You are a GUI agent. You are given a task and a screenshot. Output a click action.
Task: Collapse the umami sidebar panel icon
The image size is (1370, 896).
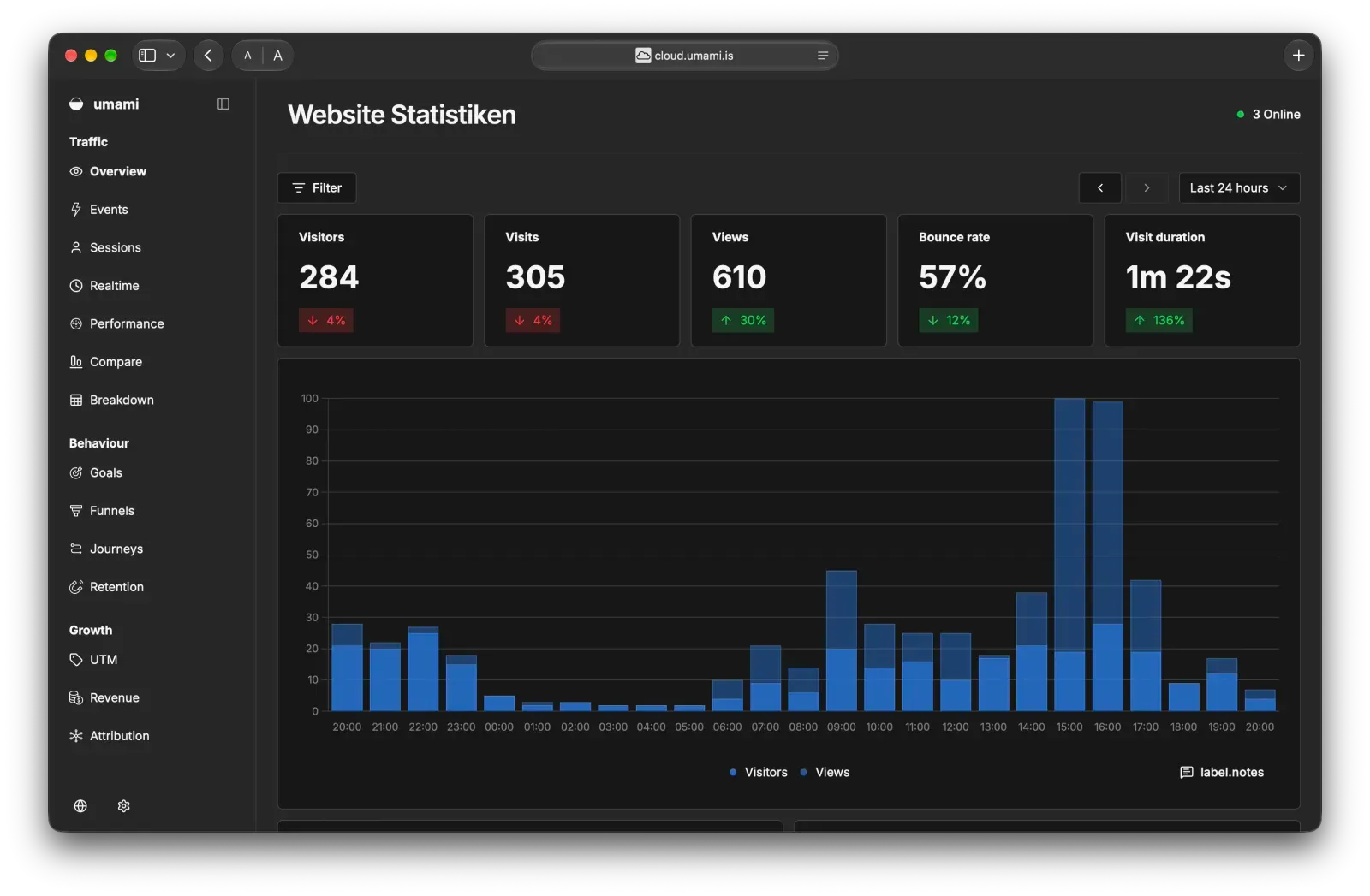(223, 104)
